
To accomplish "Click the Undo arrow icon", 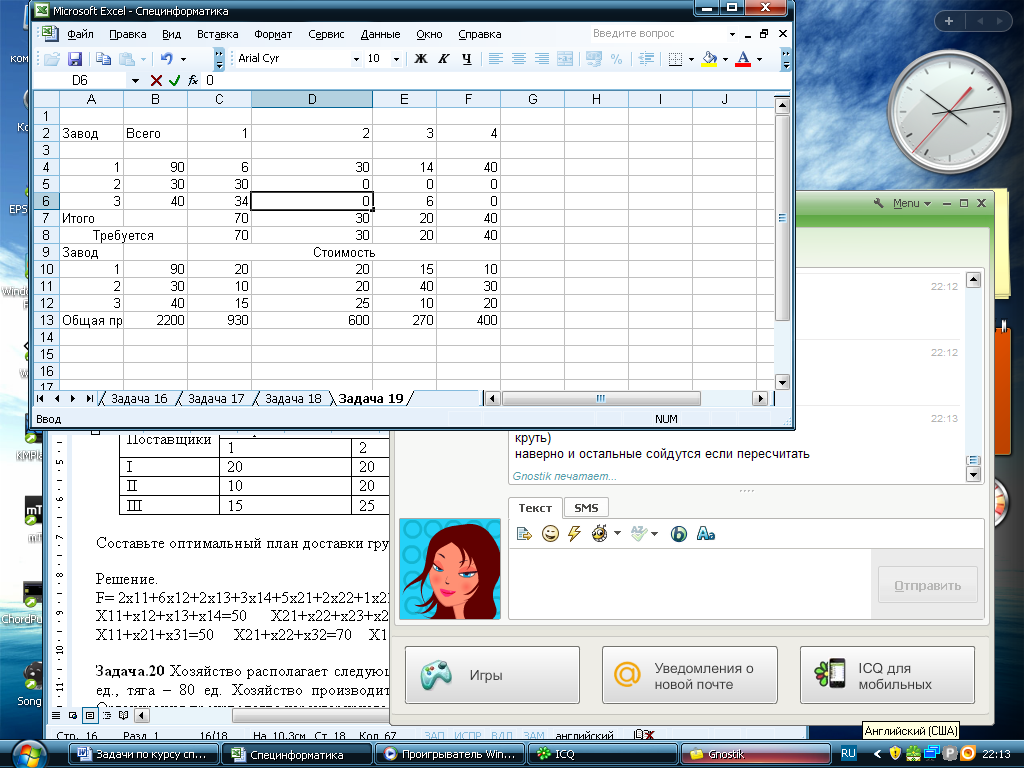I will pyautogui.click(x=167, y=59).
